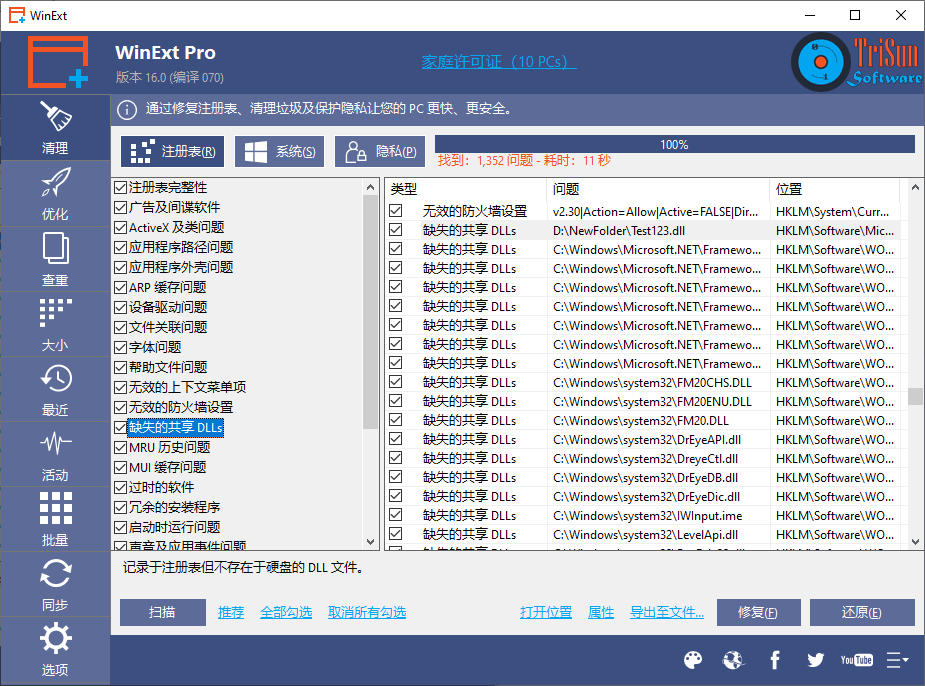Click the results list scroll up arrow
The height and width of the screenshot is (686, 925).
915,188
